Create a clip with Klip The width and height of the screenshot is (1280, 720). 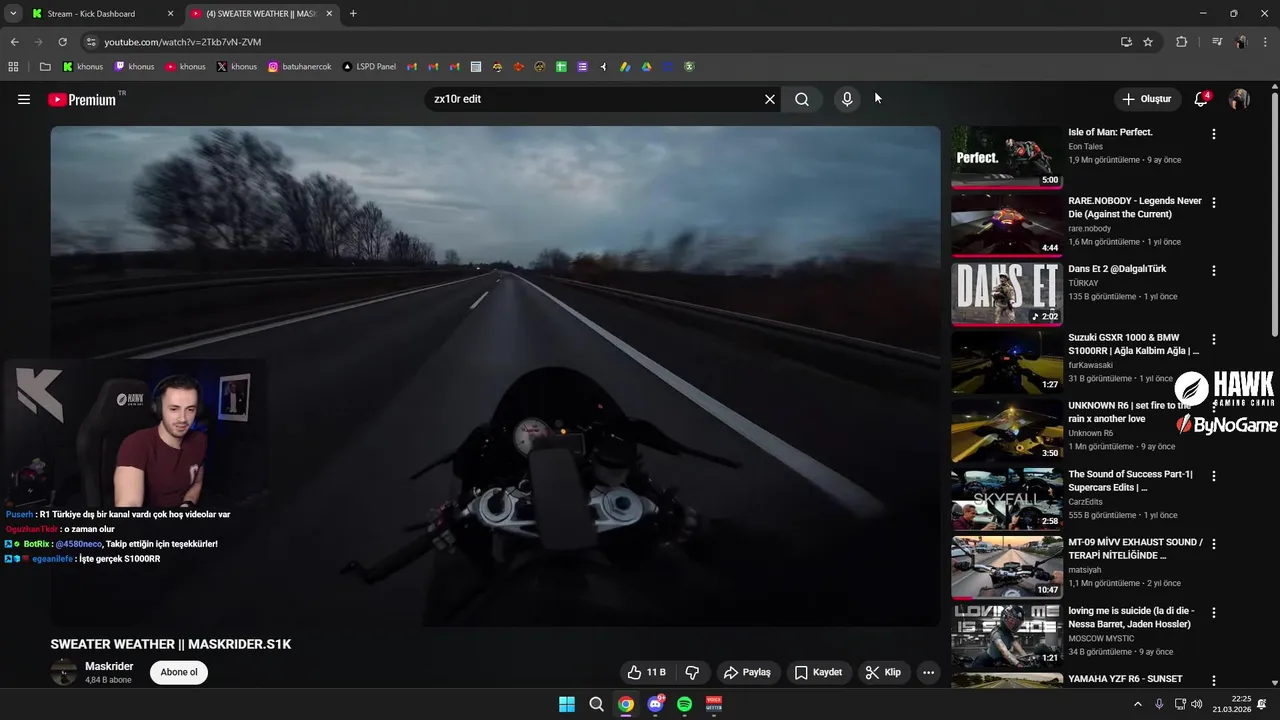(883, 672)
